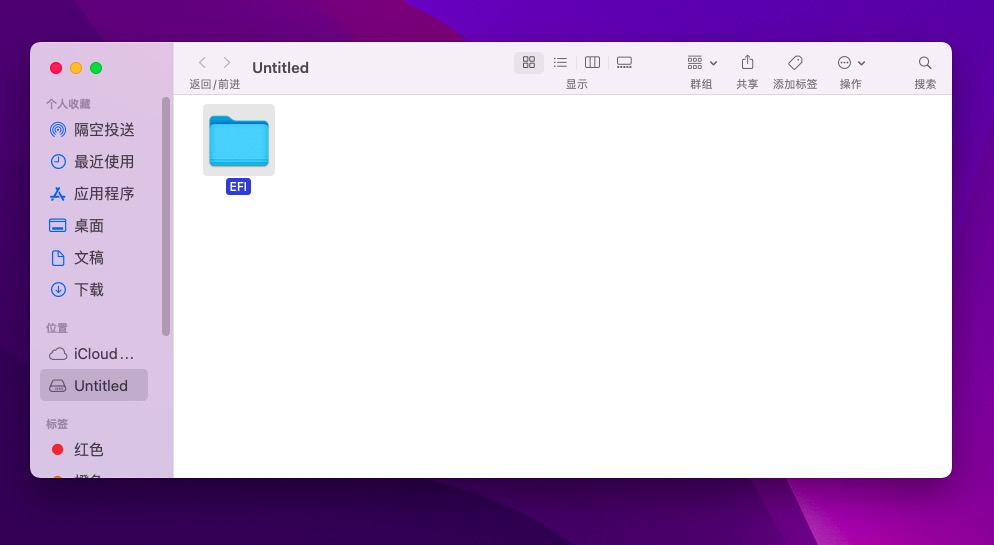Switch to gallery view
Screen dimensions: 994x545
pyautogui.click(x=624, y=62)
